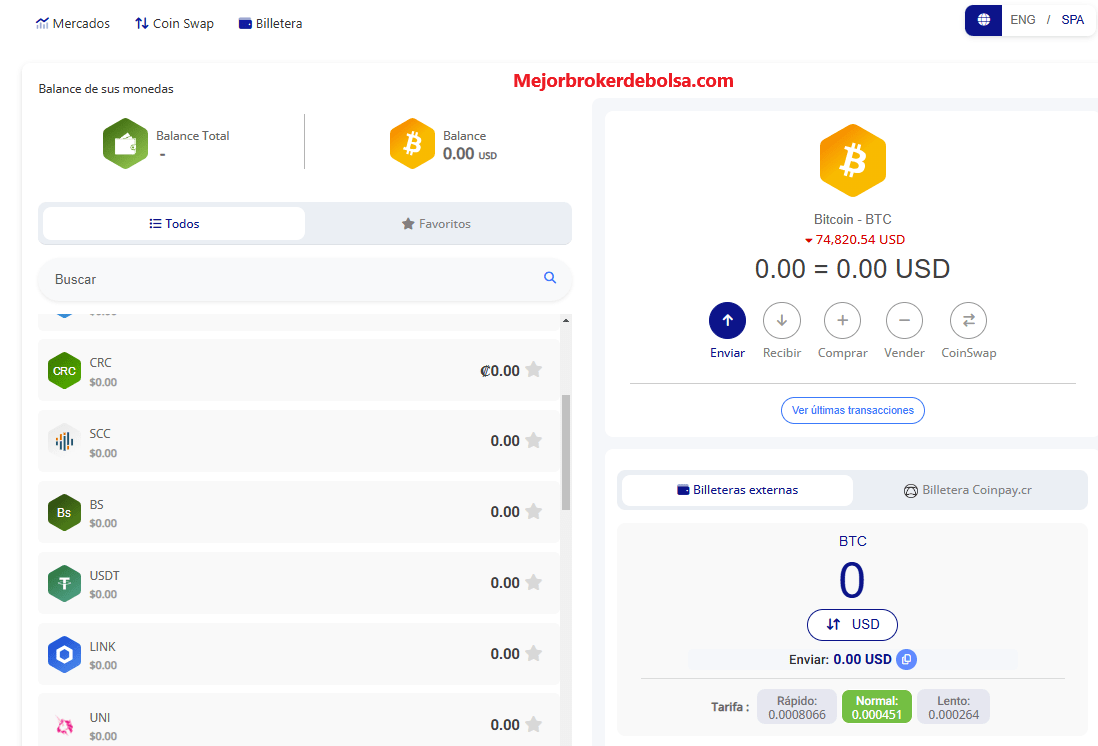Image resolution: width=1098 pixels, height=746 pixels.
Task: Click the Bitcoin - BTC title text
Action: tap(852, 219)
